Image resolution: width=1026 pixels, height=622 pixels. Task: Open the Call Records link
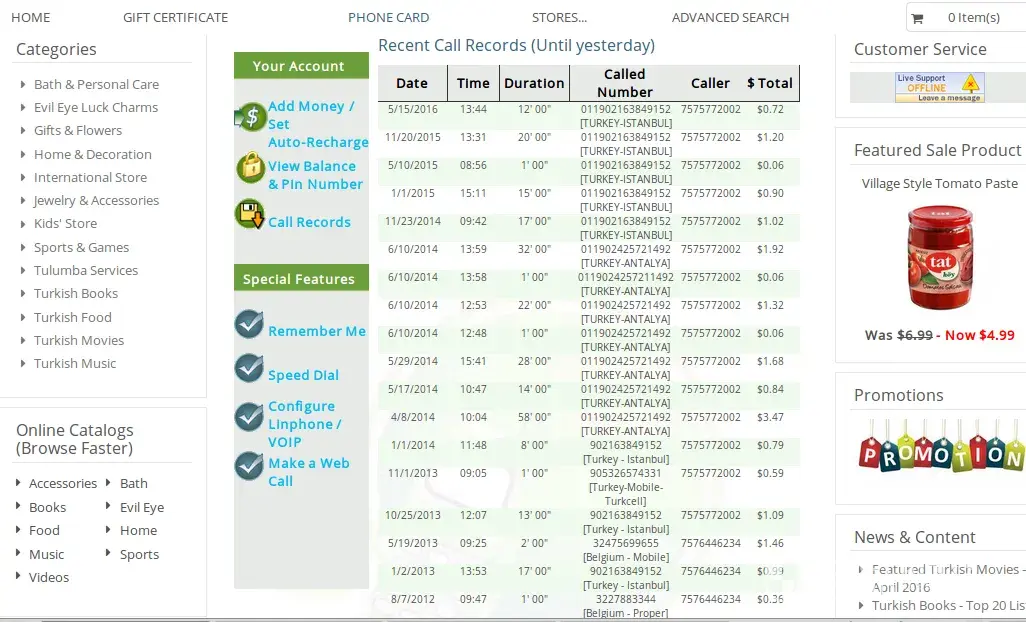[x=309, y=222]
